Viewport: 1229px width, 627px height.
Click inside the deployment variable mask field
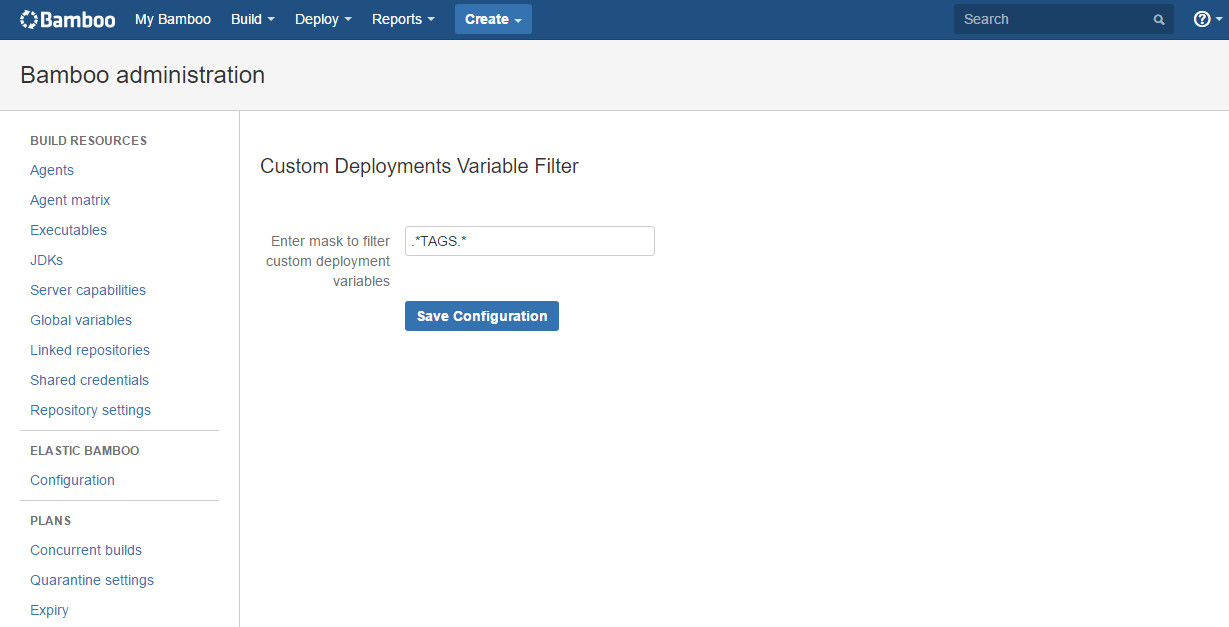pos(529,241)
